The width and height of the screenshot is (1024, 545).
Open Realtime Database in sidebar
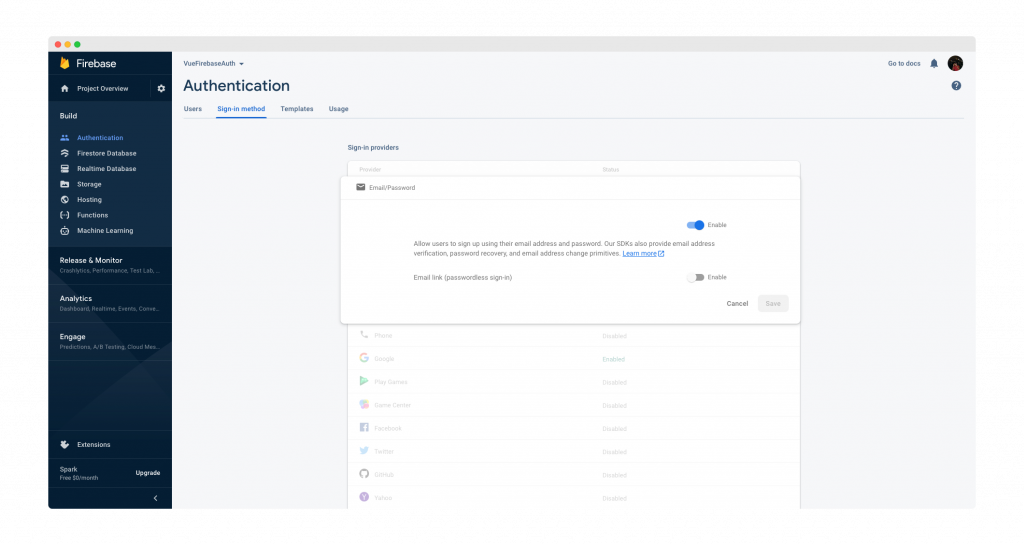pyautogui.click(x=106, y=168)
